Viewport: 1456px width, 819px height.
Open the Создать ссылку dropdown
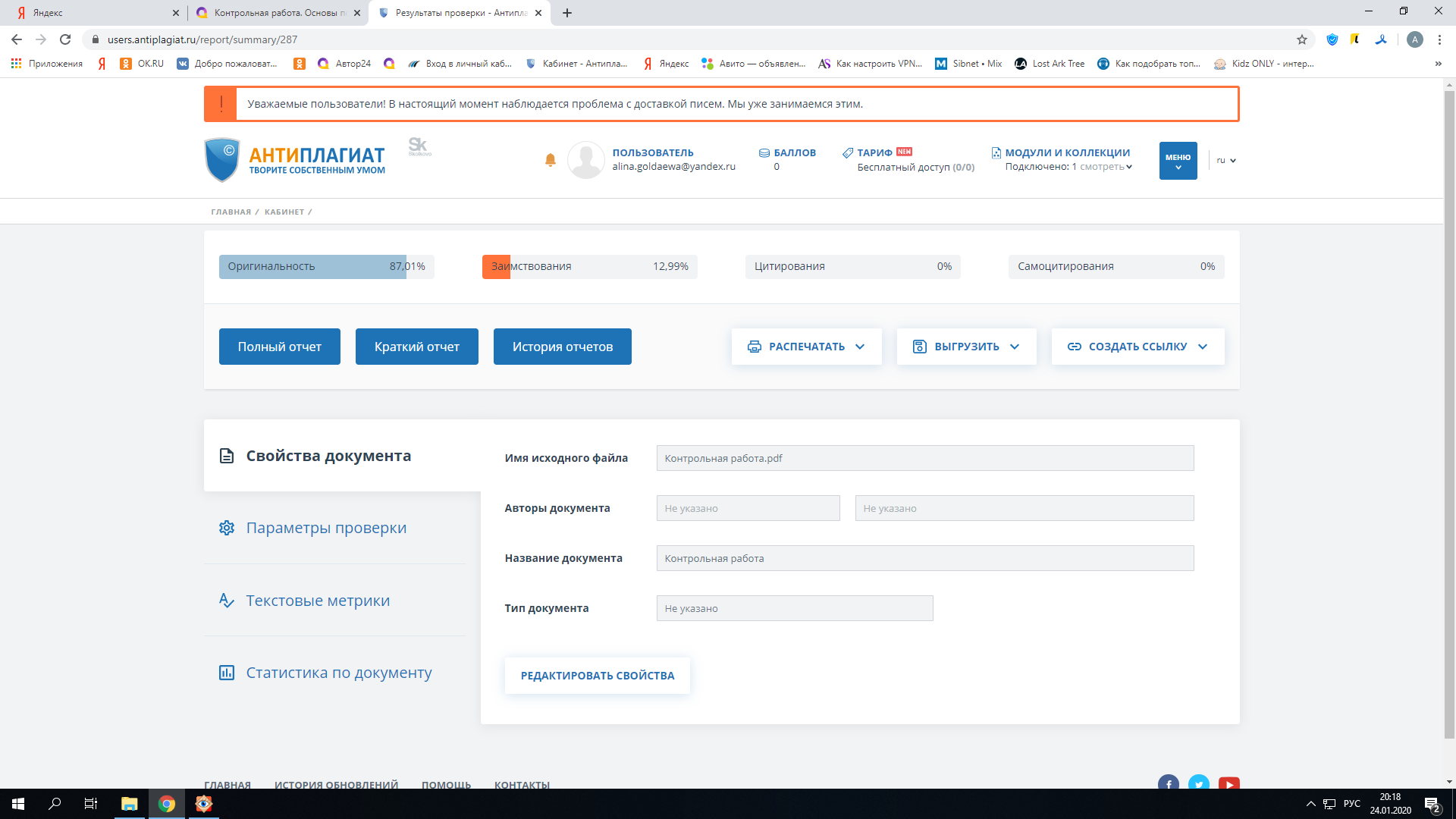tap(1137, 347)
